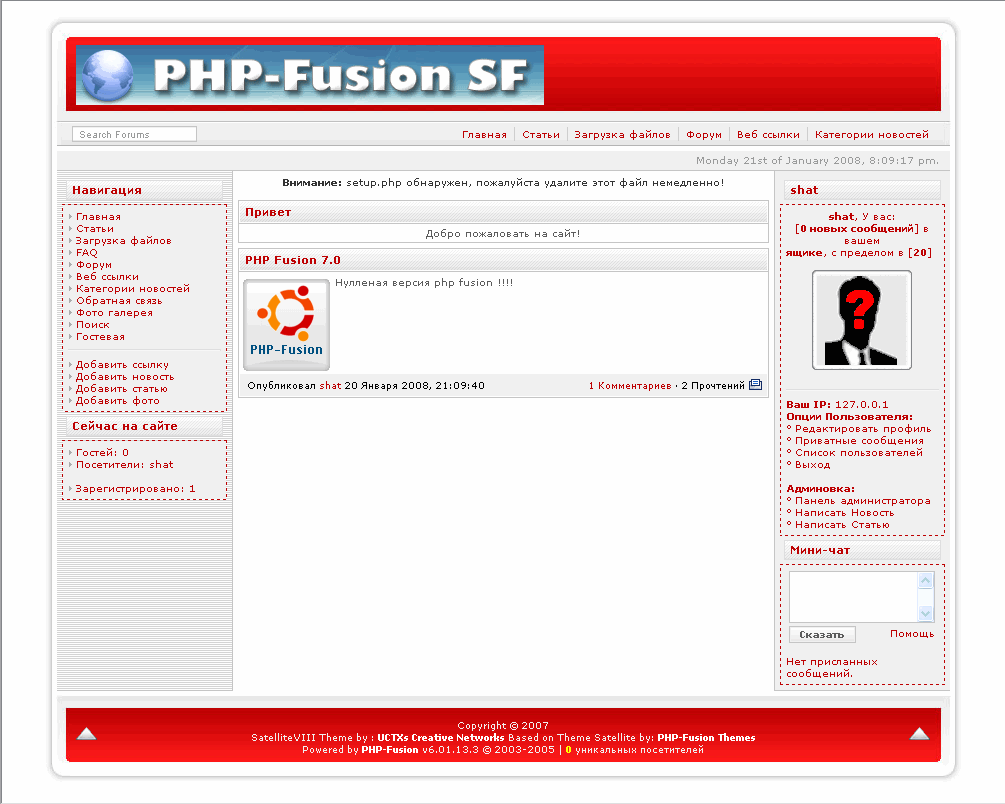Open Панель администратора

pyautogui.click(x=863, y=501)
